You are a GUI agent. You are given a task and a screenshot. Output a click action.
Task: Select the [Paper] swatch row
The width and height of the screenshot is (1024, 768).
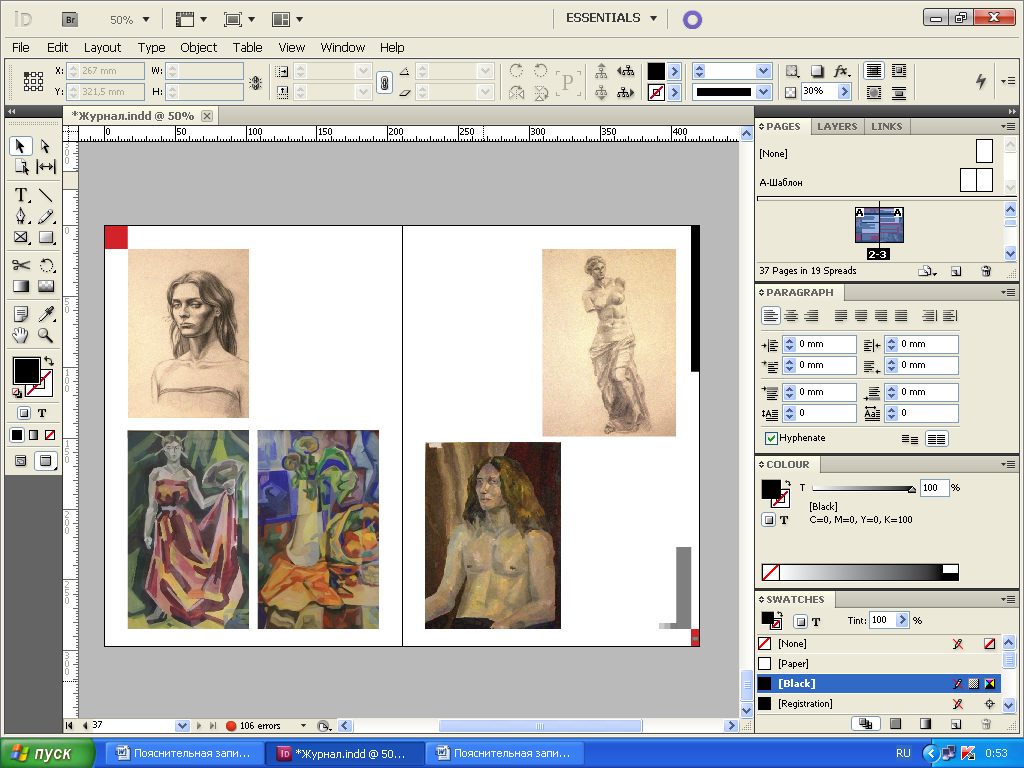(878, 664)
